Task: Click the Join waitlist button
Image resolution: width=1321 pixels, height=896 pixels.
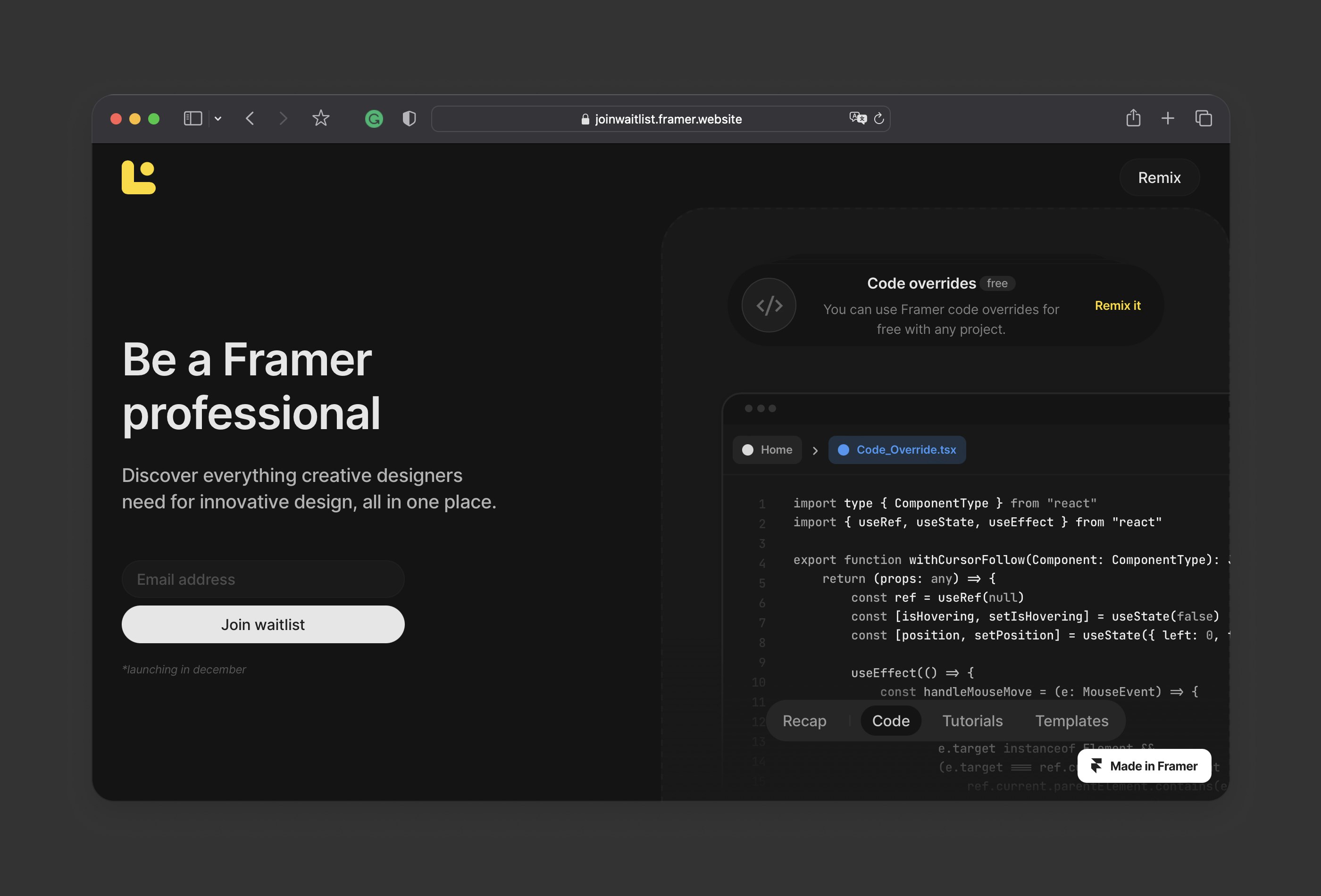Action: [263, 624]
